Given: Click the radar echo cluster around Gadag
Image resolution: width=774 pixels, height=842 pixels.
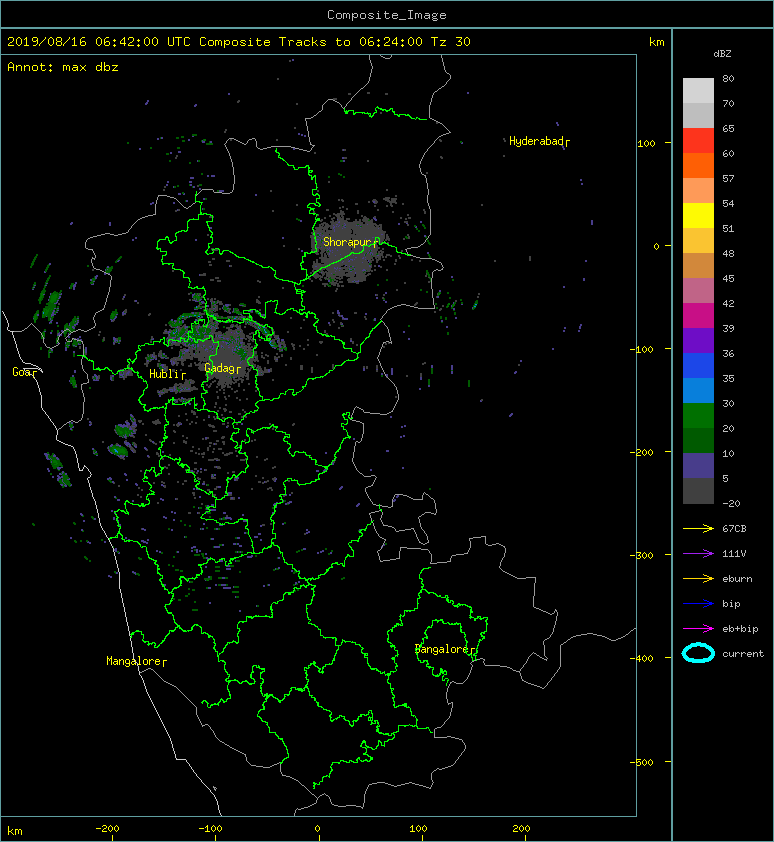Looking at the screenshot, I should point(228,352).
